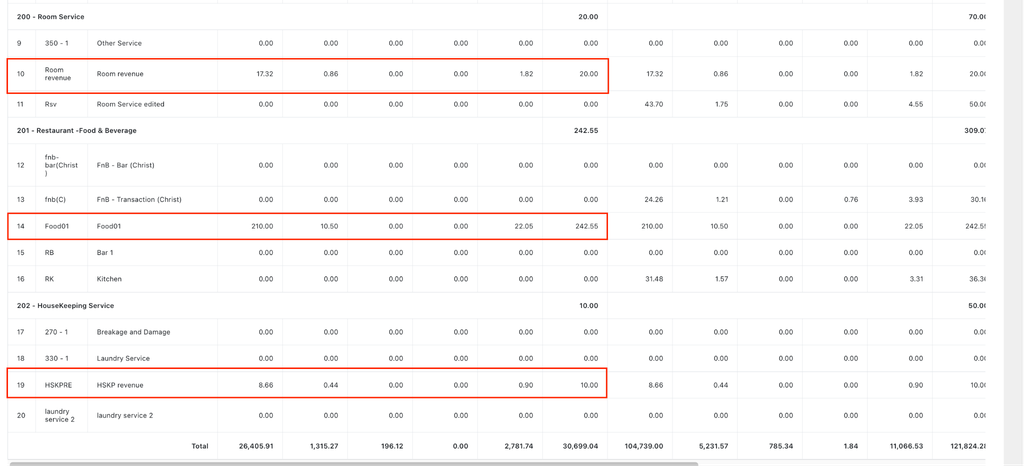The height and width of the screenshot is (466, 1024).
Task: Click the 'Breakage and Damage' row description
Action: point(133,332)
